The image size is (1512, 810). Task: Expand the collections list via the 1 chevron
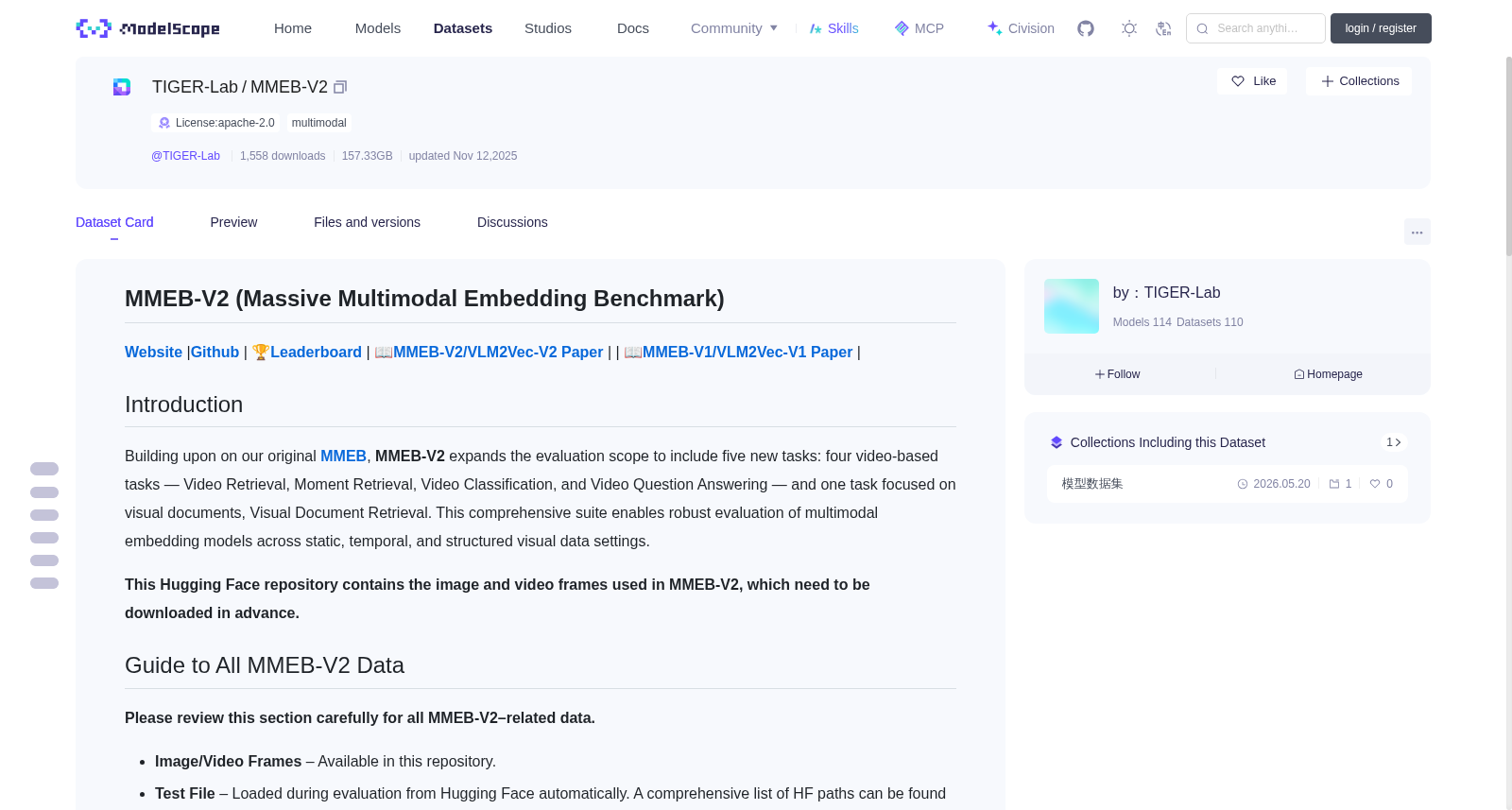(1394, 442)
